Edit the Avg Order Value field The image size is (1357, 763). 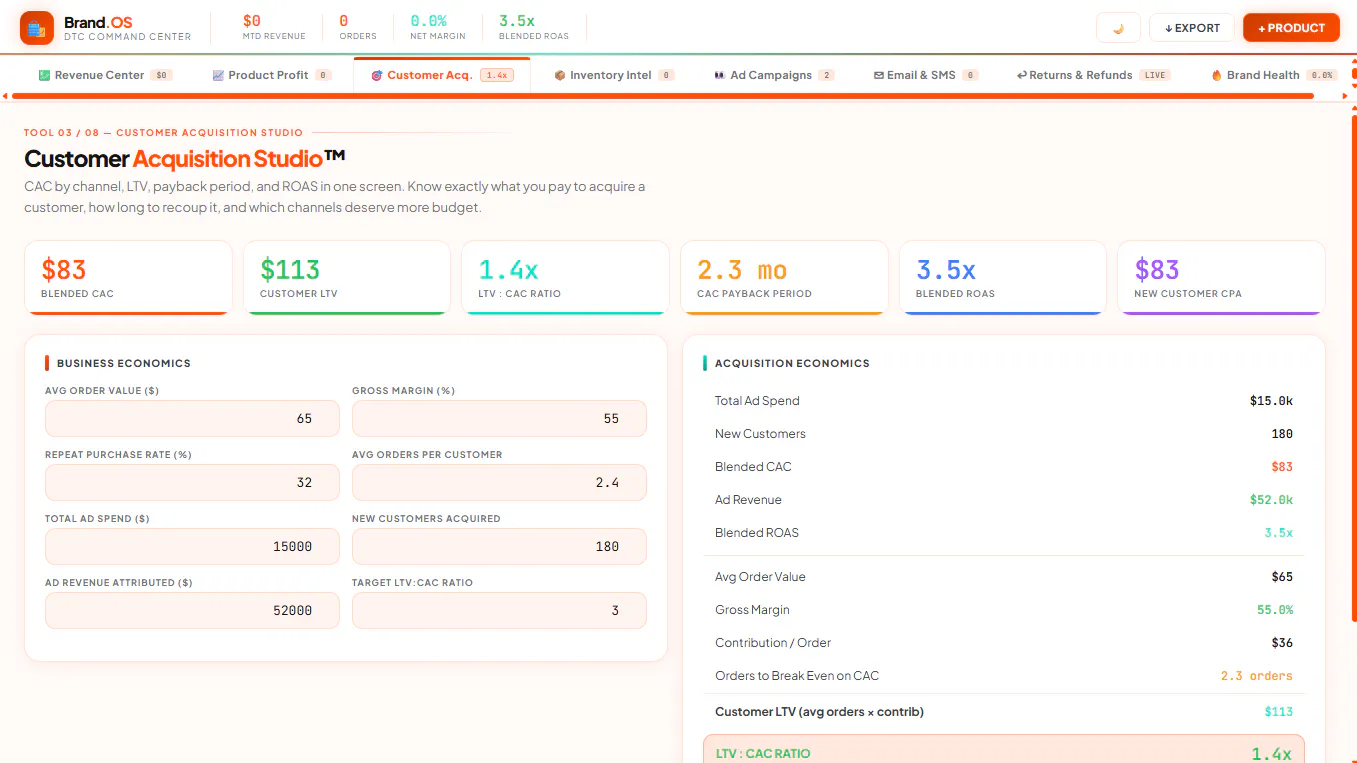(x=192, y=419)
